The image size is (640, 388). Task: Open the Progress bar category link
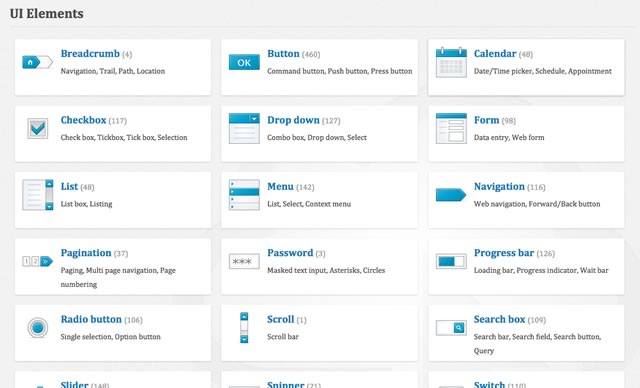point(504,253)
